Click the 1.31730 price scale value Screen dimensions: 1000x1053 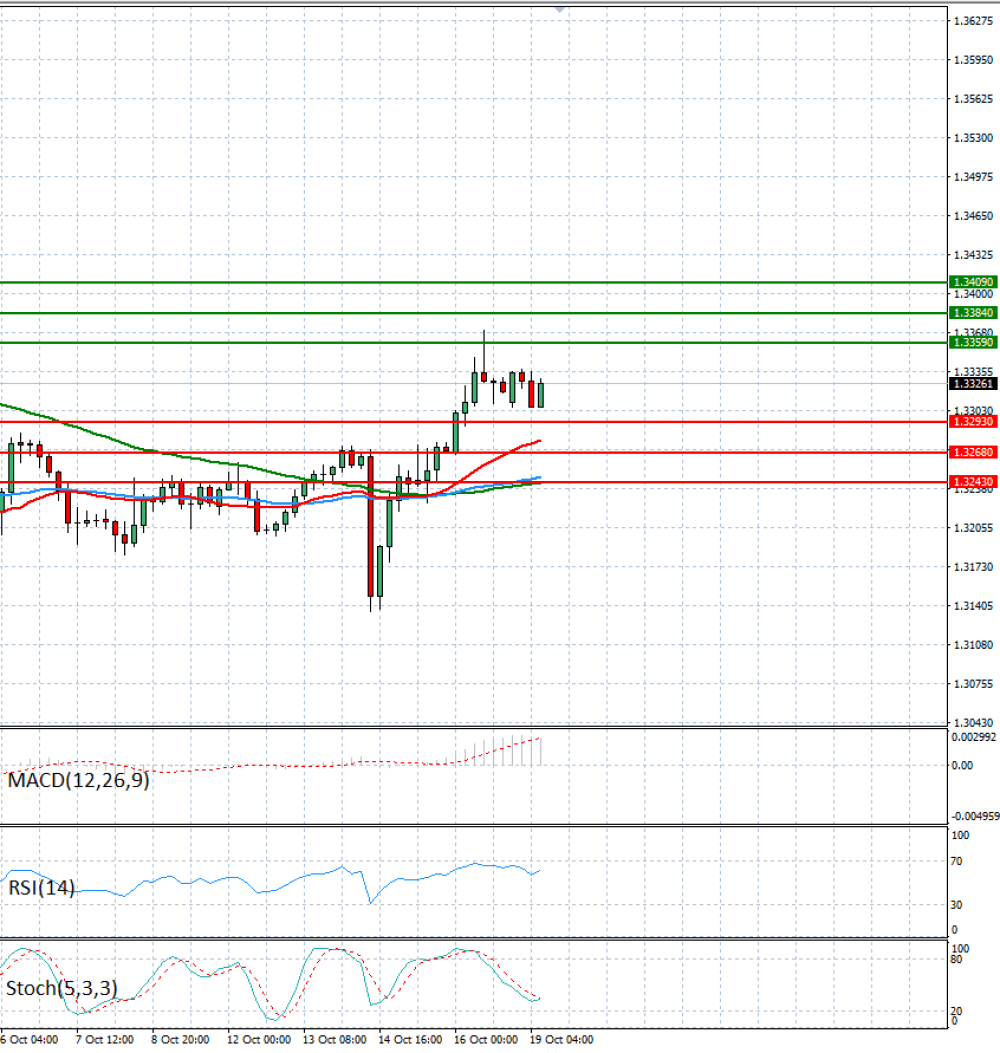[x=973, y=567]
